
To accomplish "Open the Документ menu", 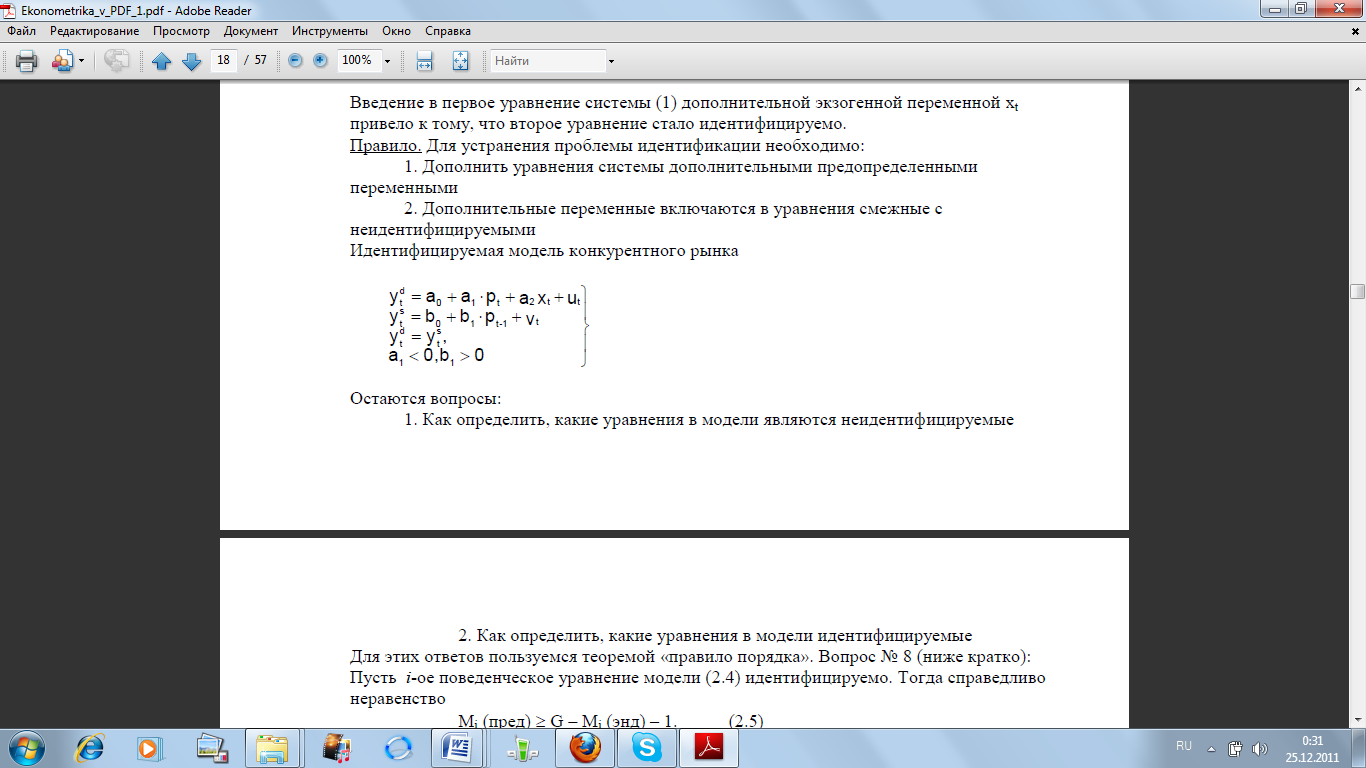I will point(251,31).
